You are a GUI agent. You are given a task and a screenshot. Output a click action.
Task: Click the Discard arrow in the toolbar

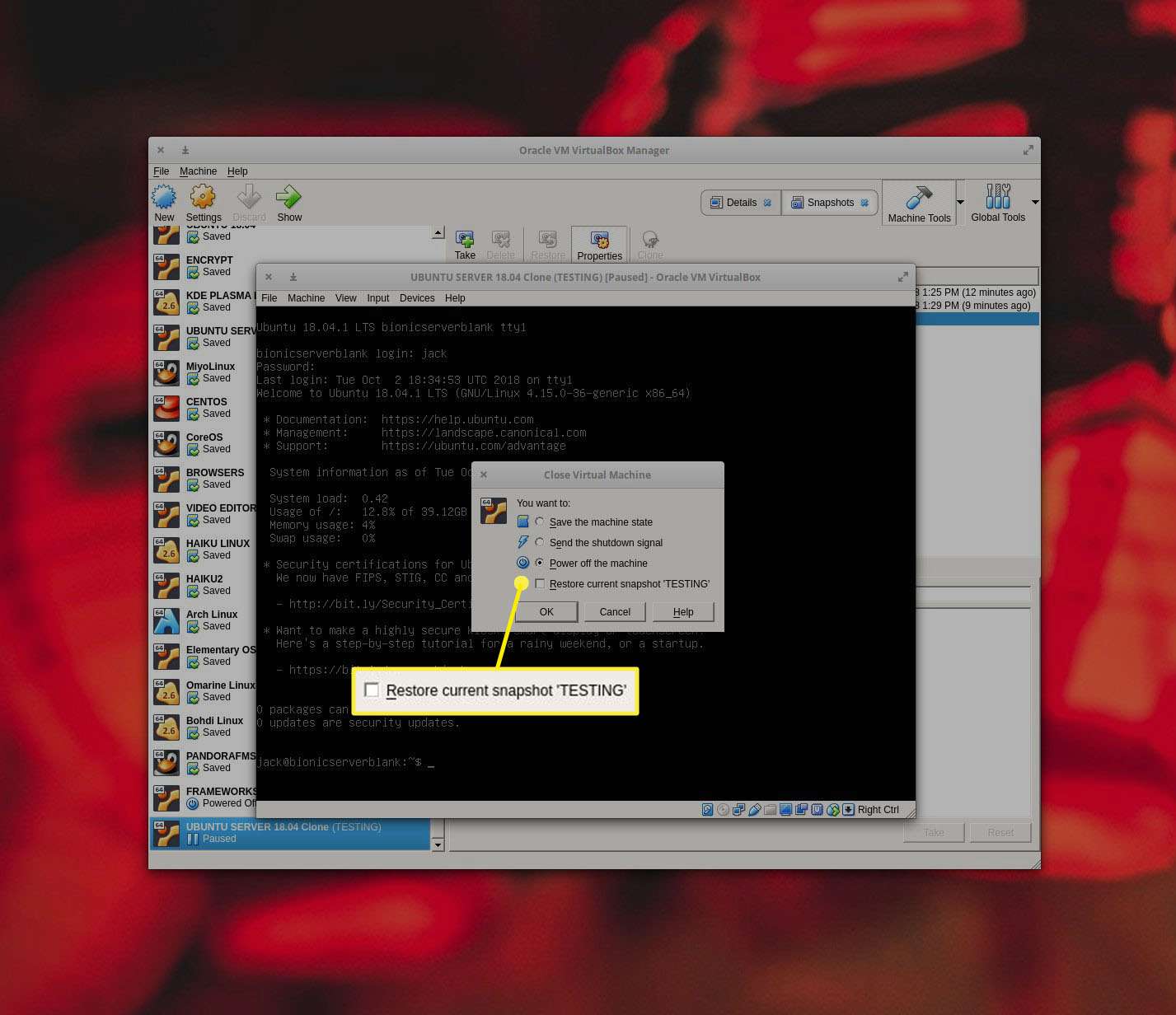(249, 197)
